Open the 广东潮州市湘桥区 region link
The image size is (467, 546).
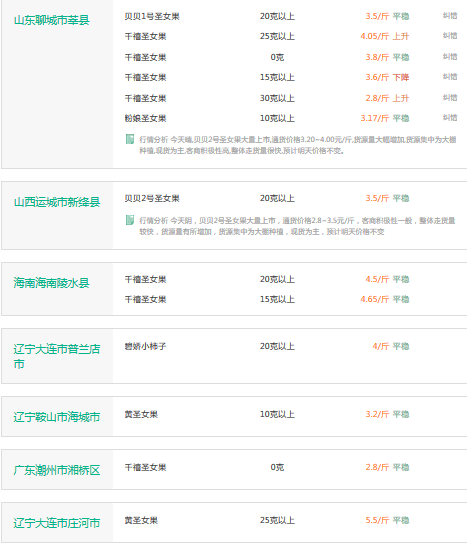[57, 470]
